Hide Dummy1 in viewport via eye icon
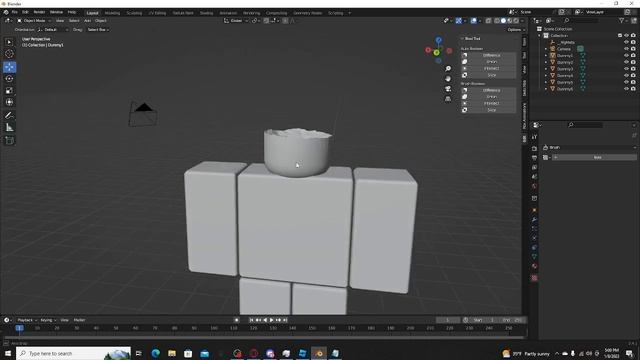This screenshot has height=360, width=640. click(627, 56)
